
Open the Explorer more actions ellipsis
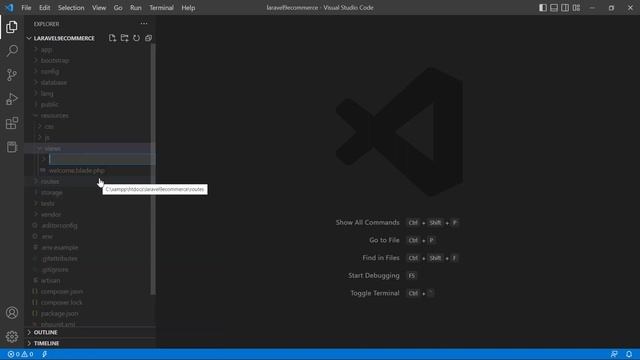(144, 24)
